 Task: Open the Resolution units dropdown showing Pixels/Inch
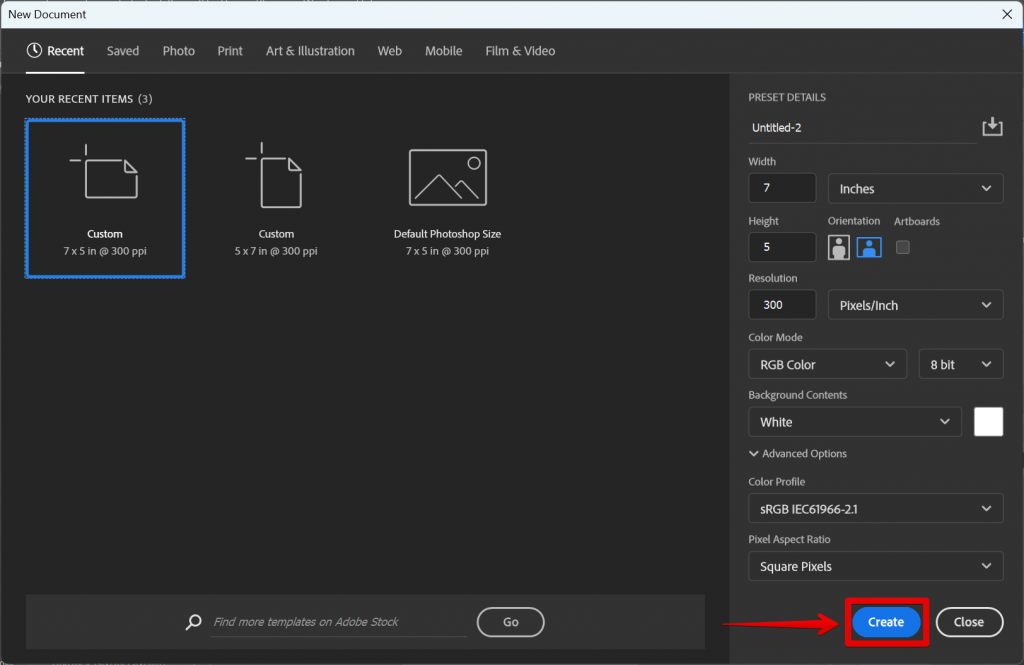(915, 304)
